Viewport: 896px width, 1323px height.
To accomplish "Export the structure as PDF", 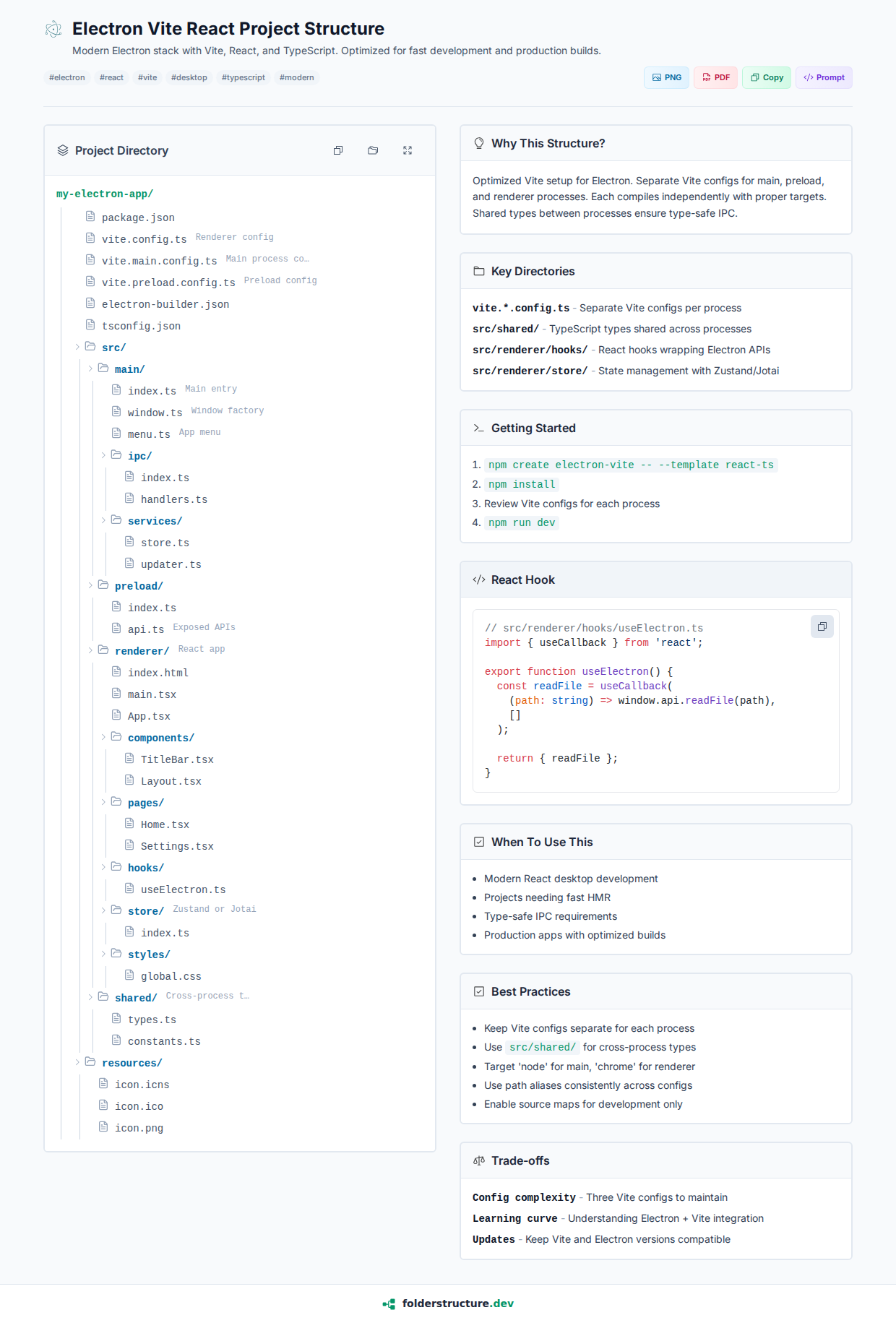I will [x=715, y=77].
